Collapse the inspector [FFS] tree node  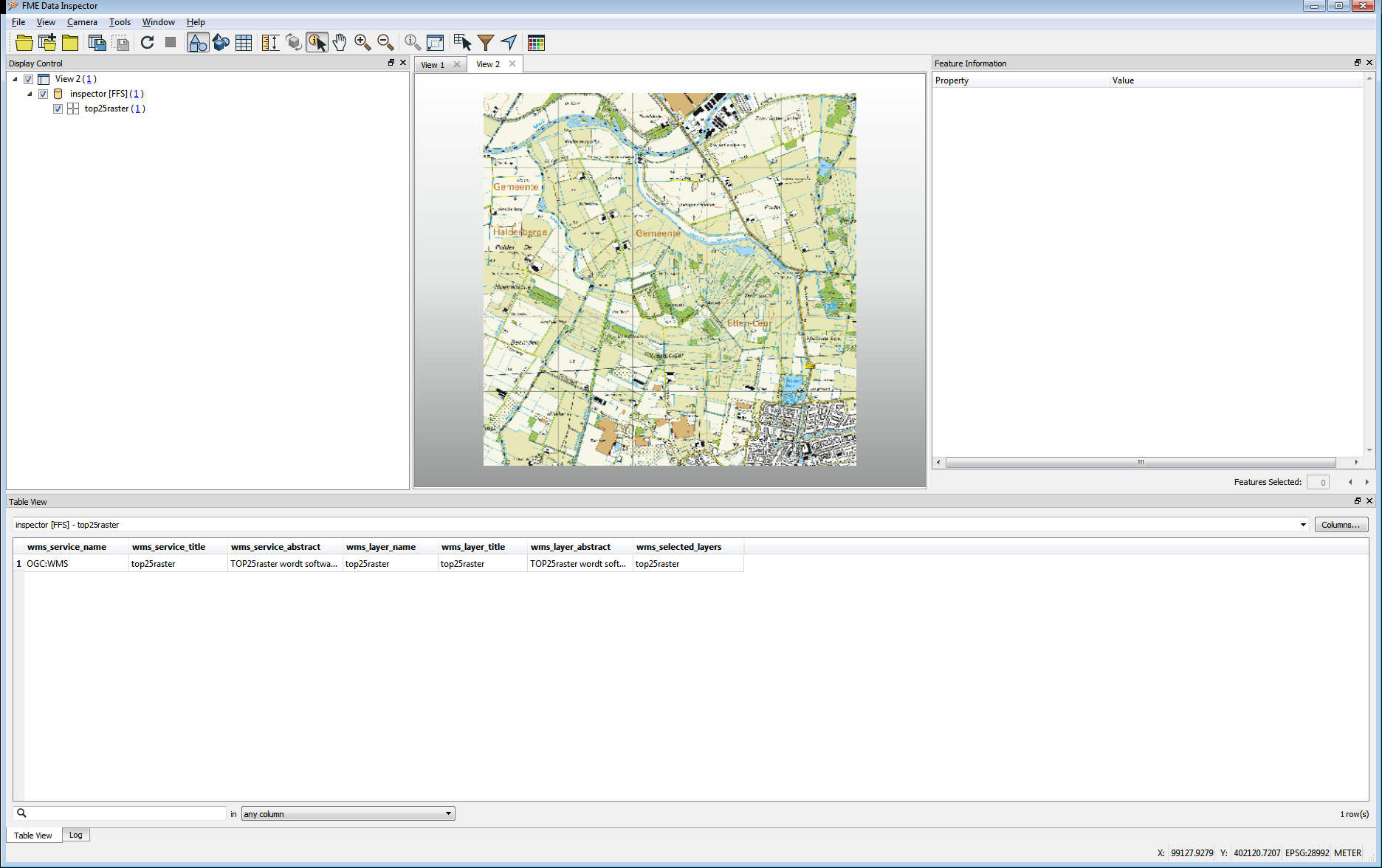(30, 94)
